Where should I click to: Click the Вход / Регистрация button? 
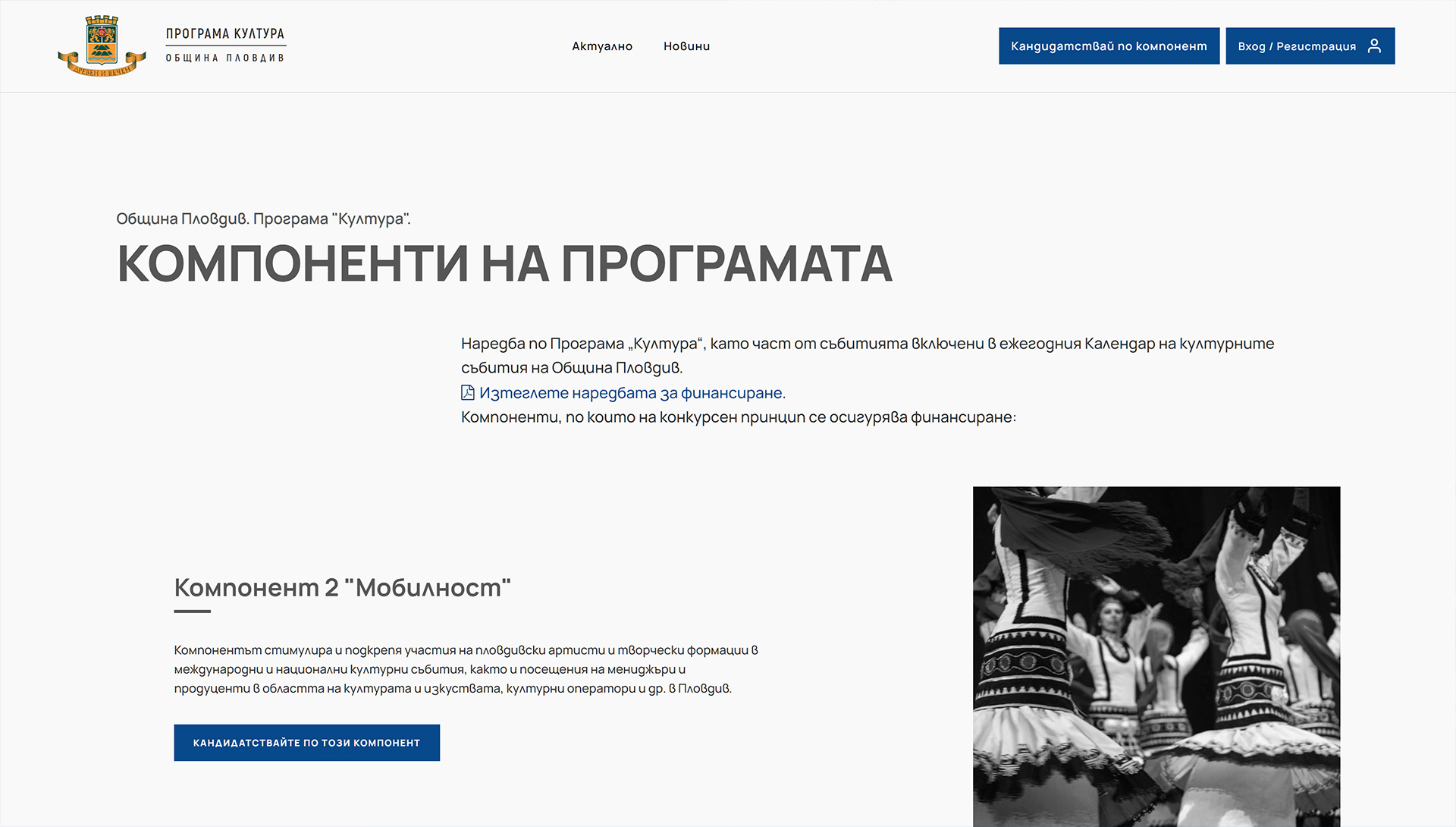tap(1310, 46)
